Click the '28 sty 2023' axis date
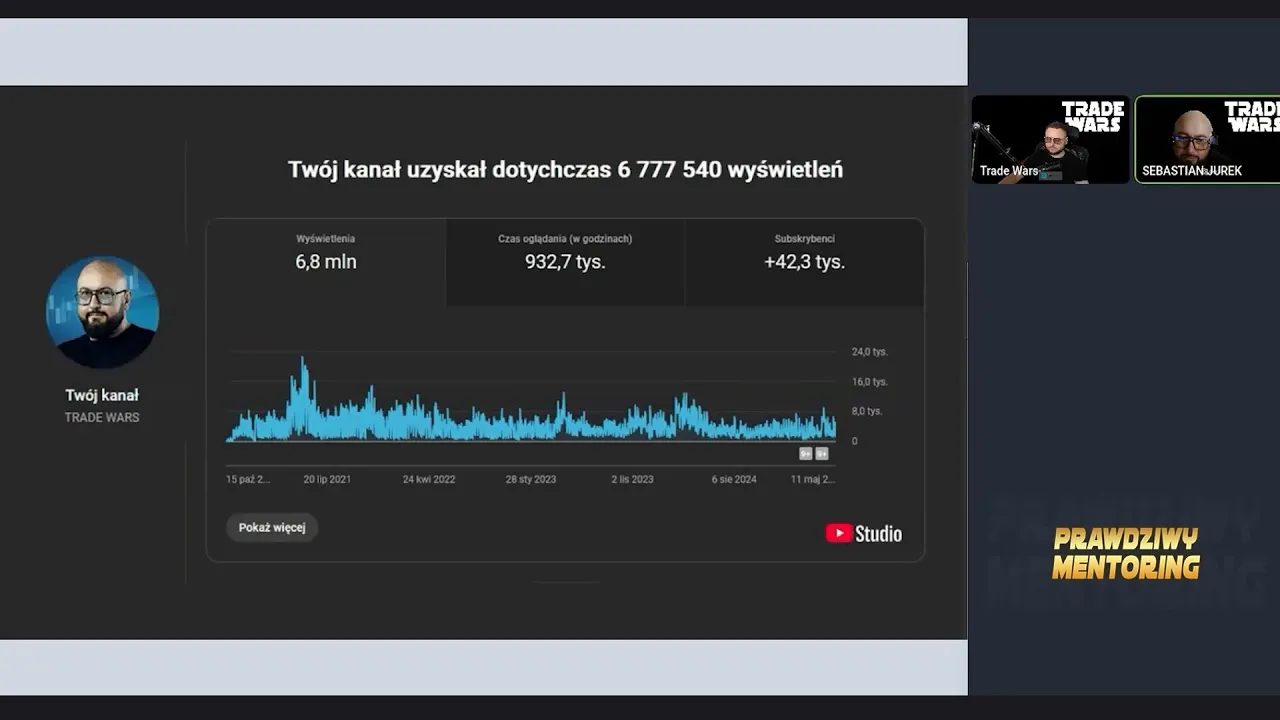Viewport: 1280px width, 720px height. point(531,479)
